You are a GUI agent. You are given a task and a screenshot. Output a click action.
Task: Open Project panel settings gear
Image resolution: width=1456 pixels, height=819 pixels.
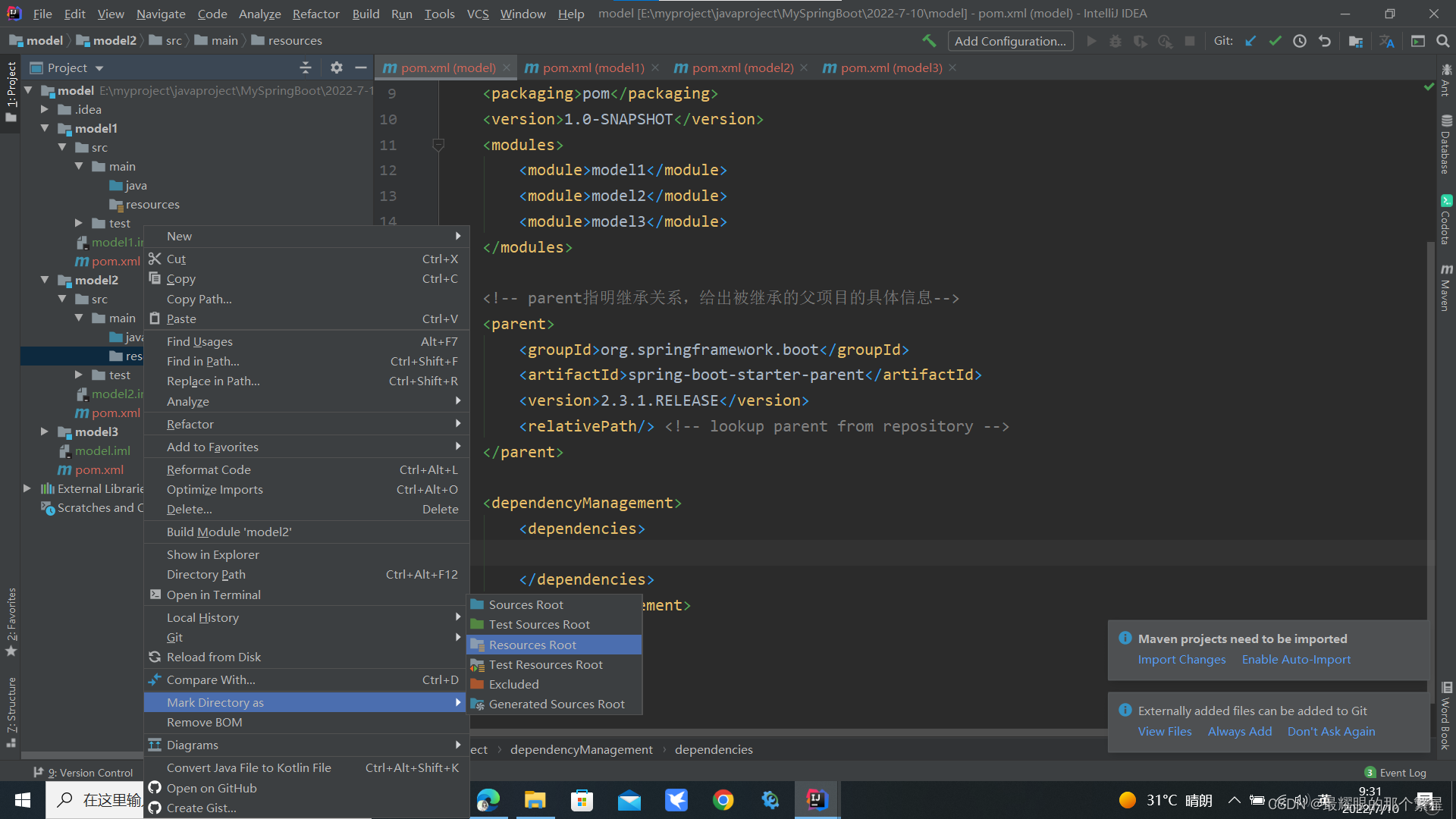(x=337, y=67)
